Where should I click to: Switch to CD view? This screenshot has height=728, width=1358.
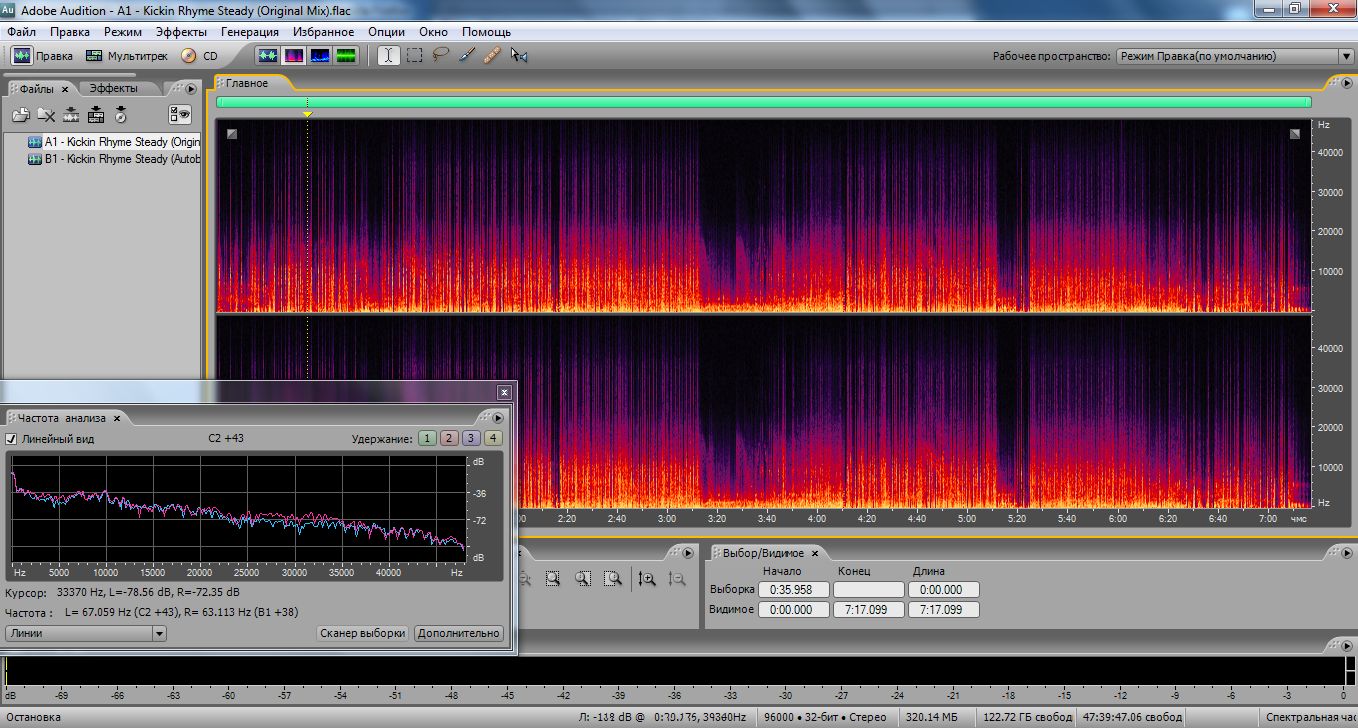click(199, 56)
